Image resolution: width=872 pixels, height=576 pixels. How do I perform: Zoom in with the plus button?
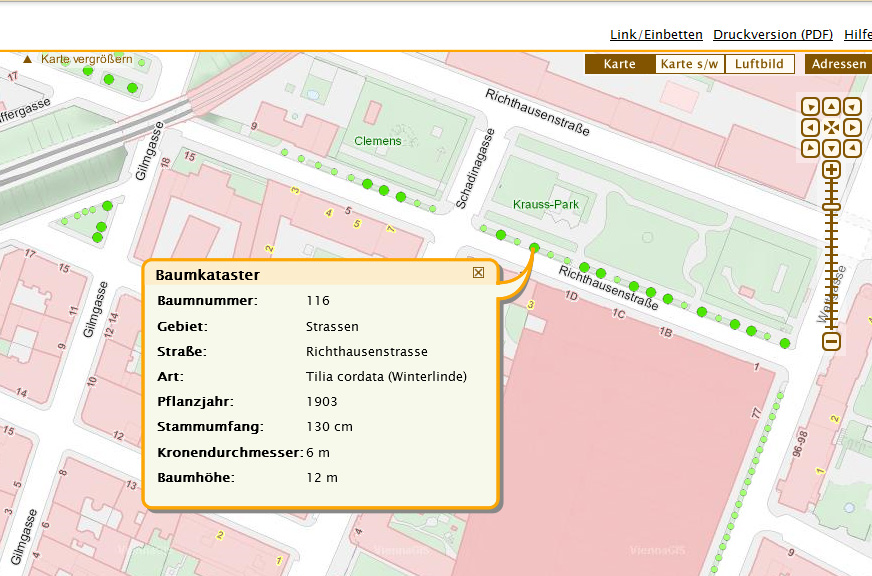(x=831, y=170)
